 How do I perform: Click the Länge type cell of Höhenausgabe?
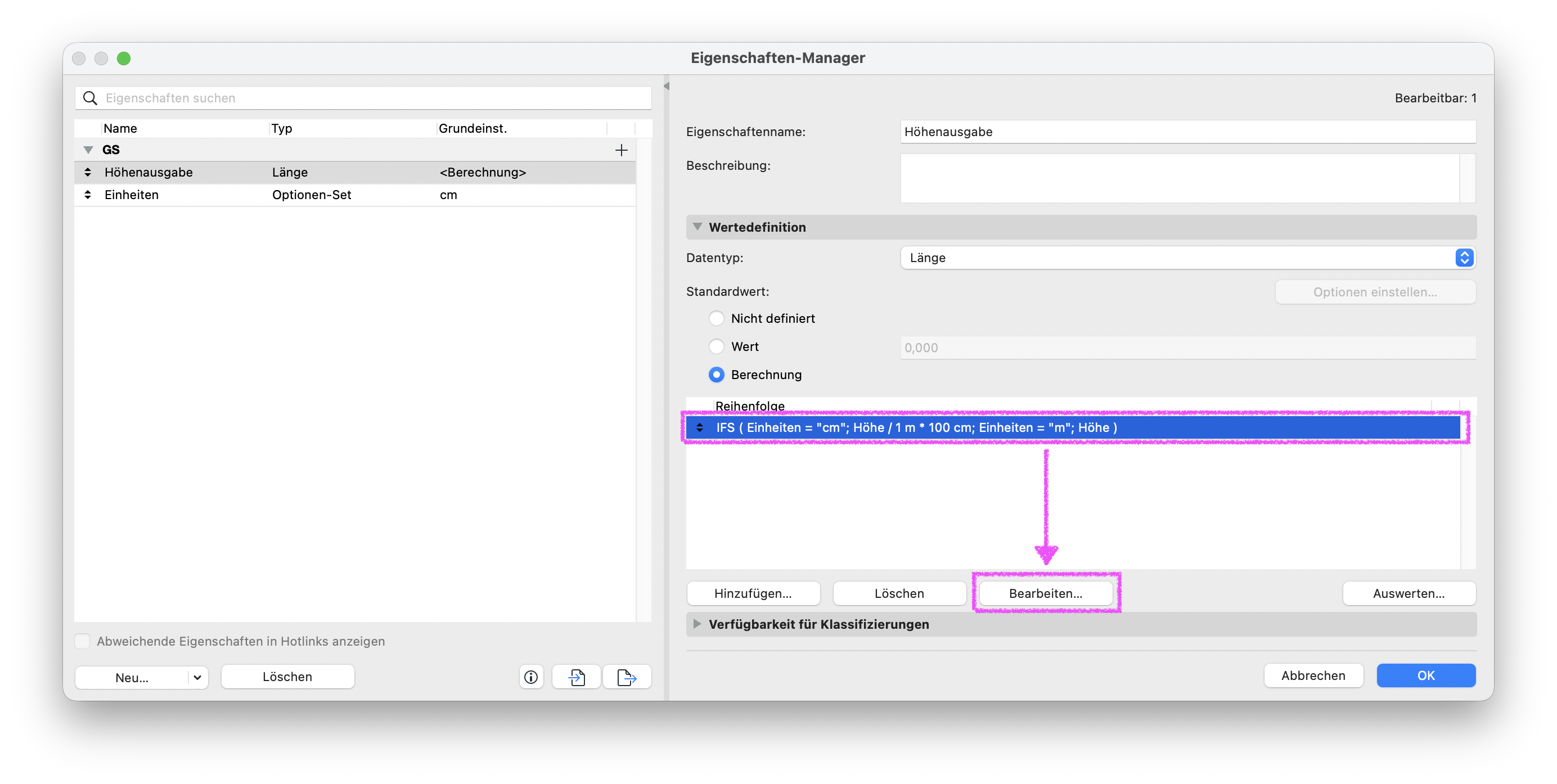click(290, 172)
